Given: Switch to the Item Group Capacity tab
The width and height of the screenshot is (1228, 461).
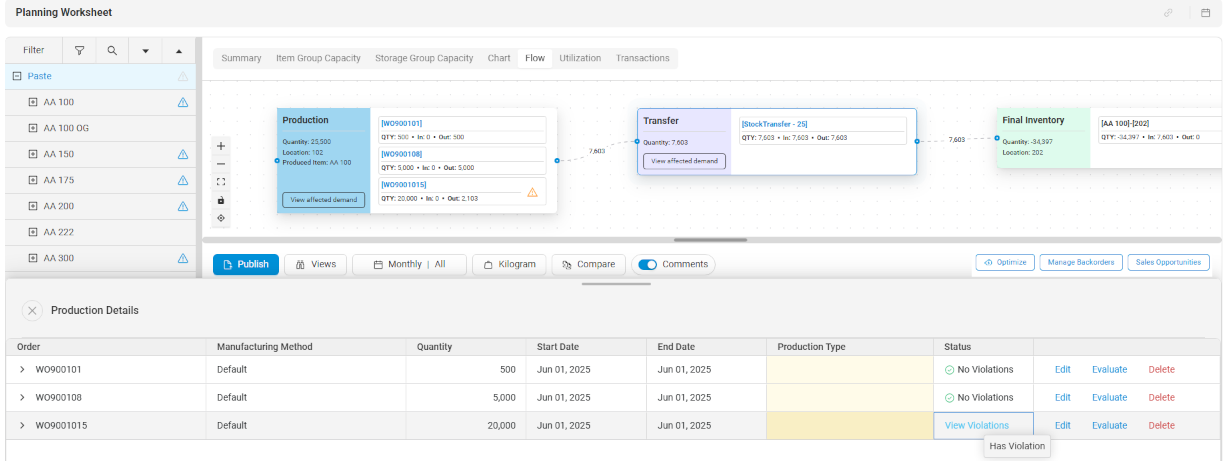Looking at the screenshot, I should click(318, 58).
